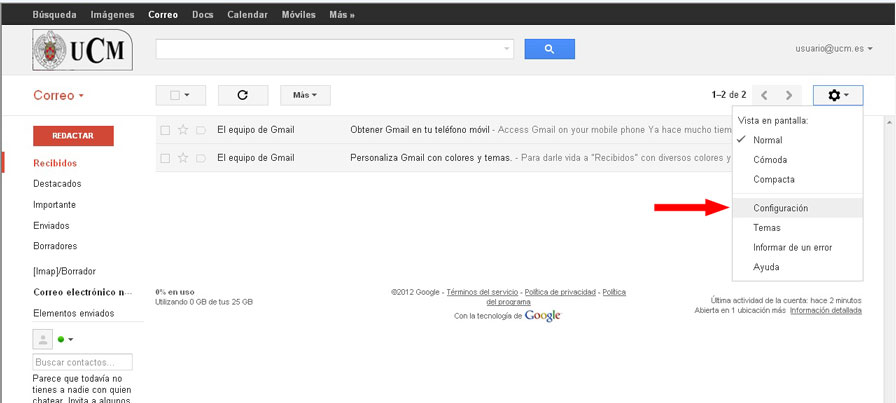Open the select-all dropdown arrow
Image resolution: width=896 pixels, height=403 pixels.
tap(187, 95)
